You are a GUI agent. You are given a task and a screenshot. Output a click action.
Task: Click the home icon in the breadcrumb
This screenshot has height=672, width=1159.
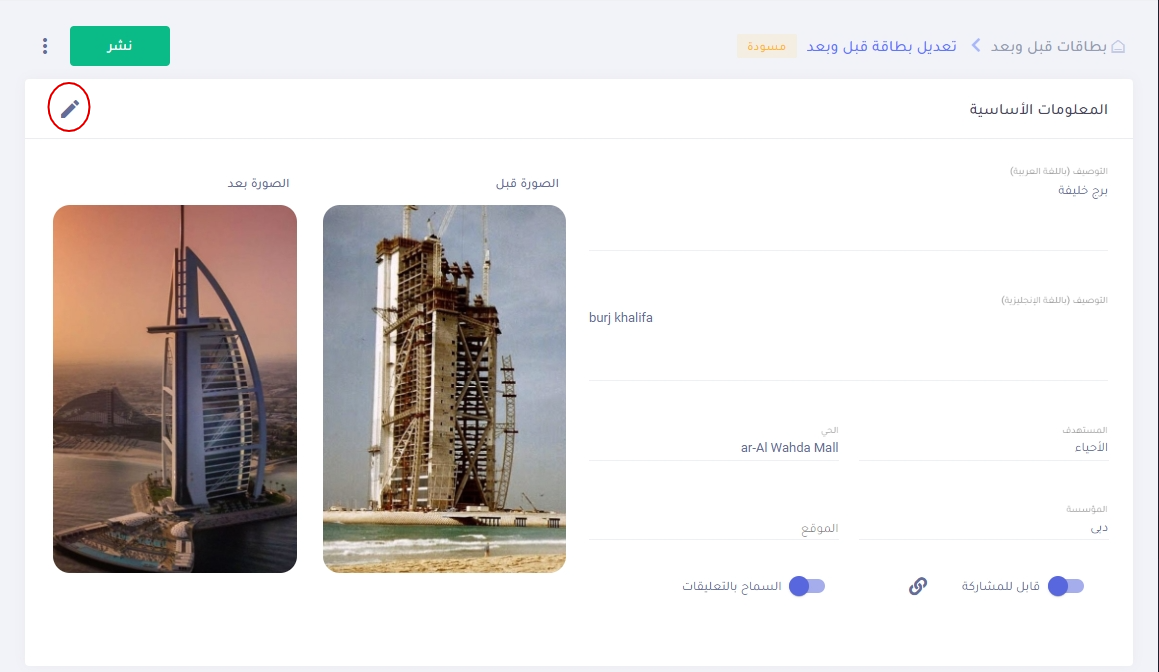(1119, 47)
